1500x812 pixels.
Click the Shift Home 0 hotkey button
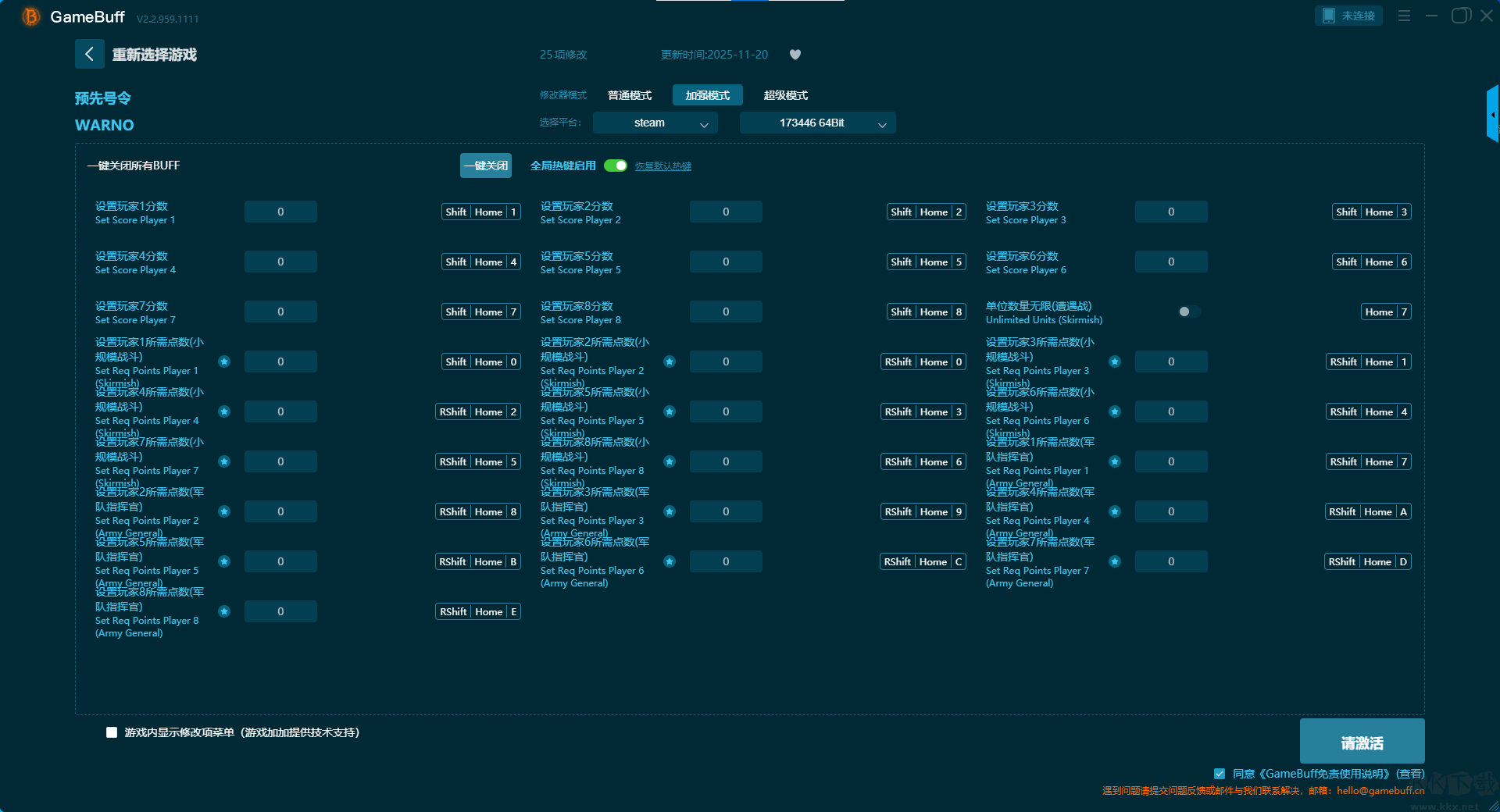tap(481, 361)
